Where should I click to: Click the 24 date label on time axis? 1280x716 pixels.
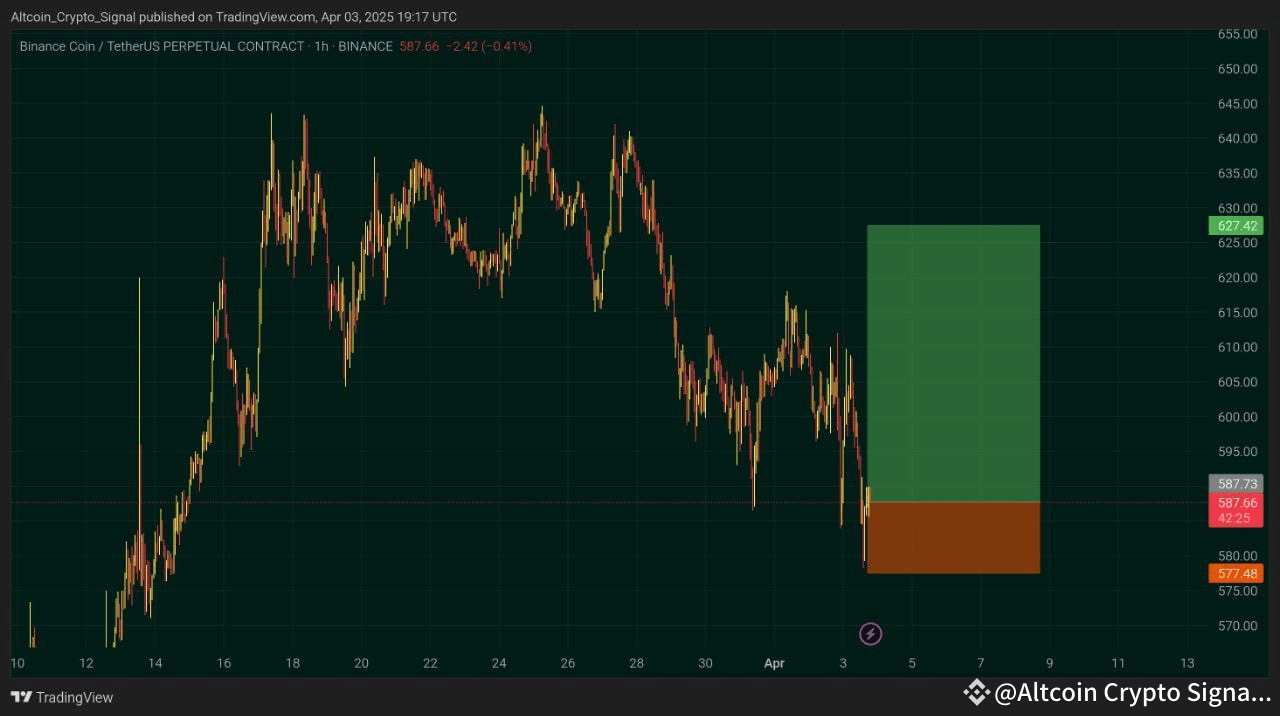click(x=499, y=663)
